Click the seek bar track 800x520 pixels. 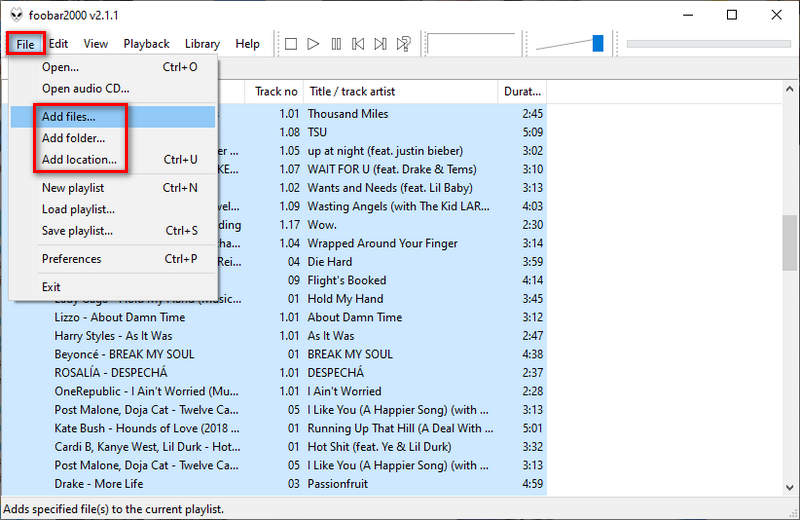pyautogui.click(x=708, y=44)
